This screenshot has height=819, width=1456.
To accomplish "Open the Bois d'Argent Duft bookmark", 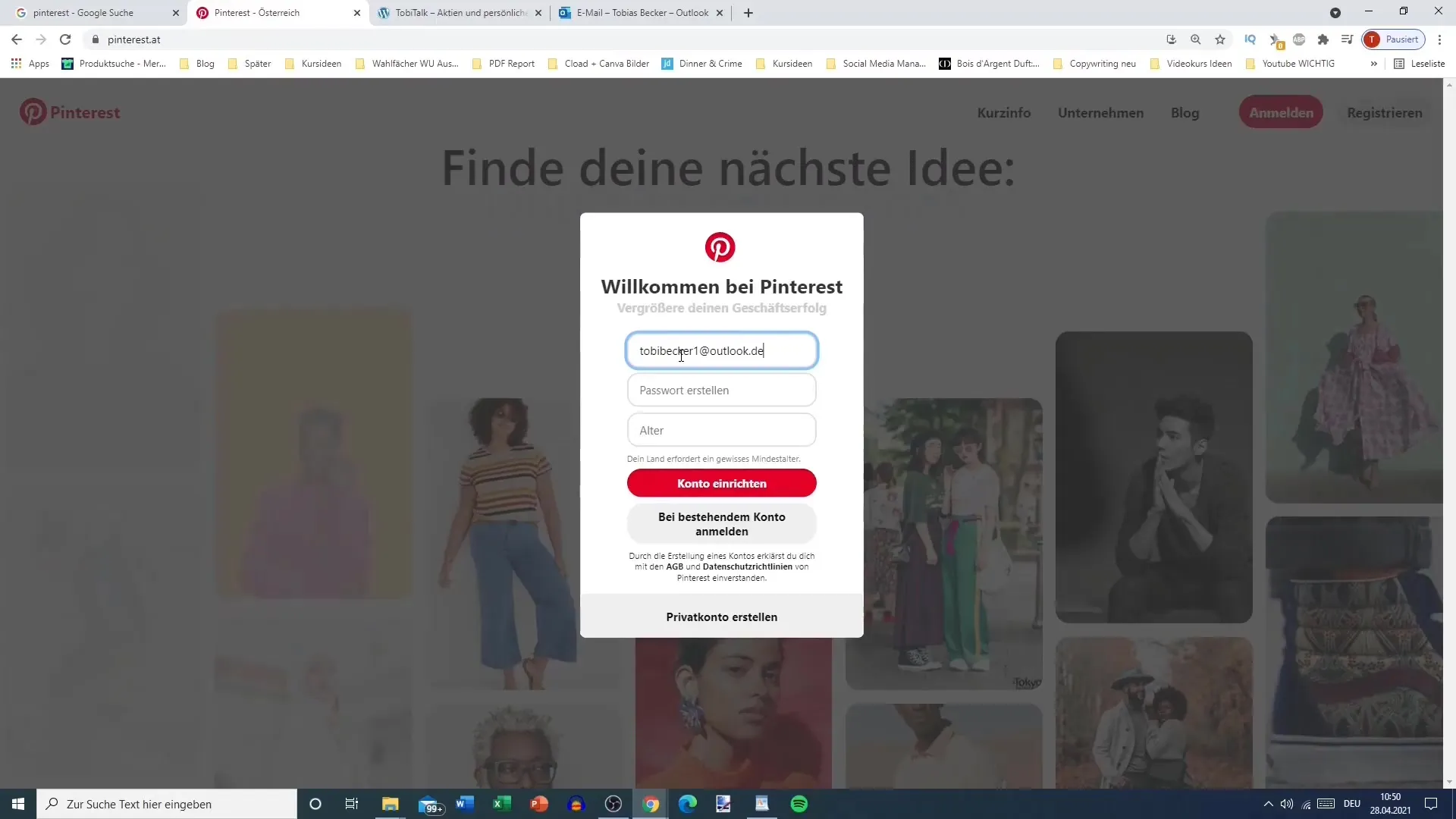I will [x=990, y=64].
